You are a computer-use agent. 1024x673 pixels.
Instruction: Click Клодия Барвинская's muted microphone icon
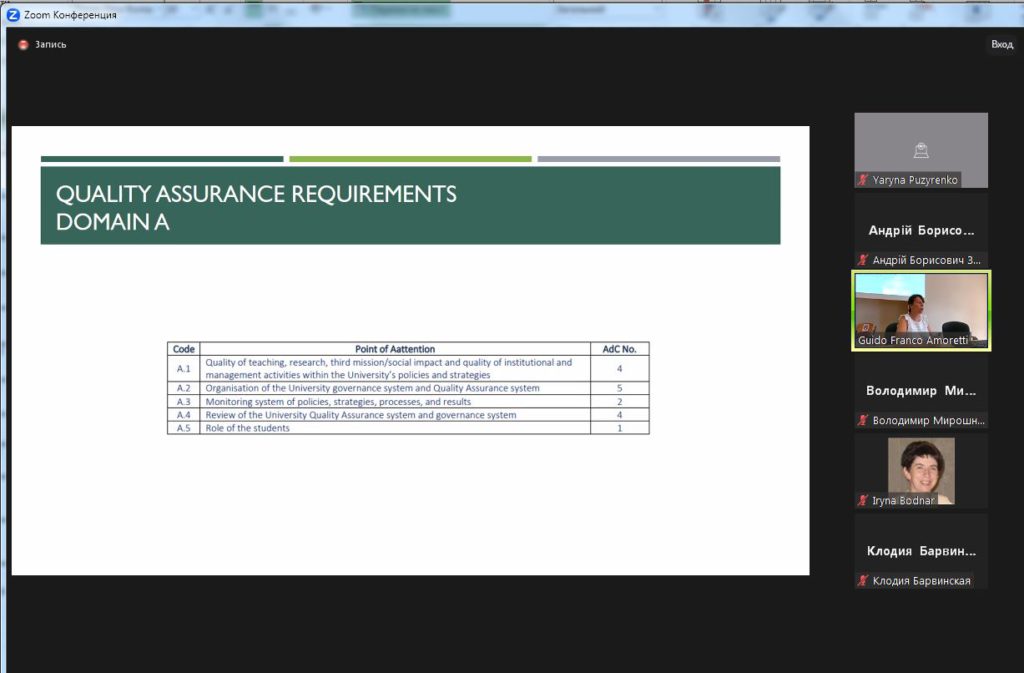click(x=863, y=581)
